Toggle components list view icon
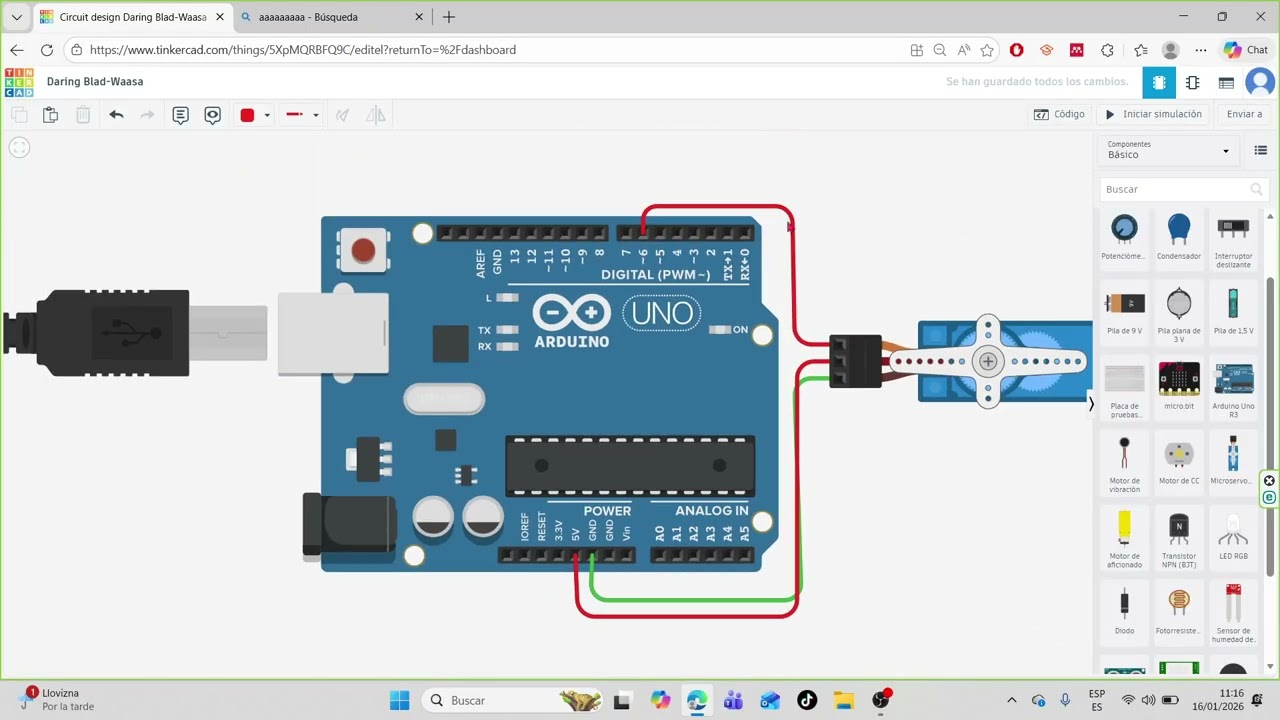The width and height of the screenshot is (1280, 720). (x=1260, y=150)
